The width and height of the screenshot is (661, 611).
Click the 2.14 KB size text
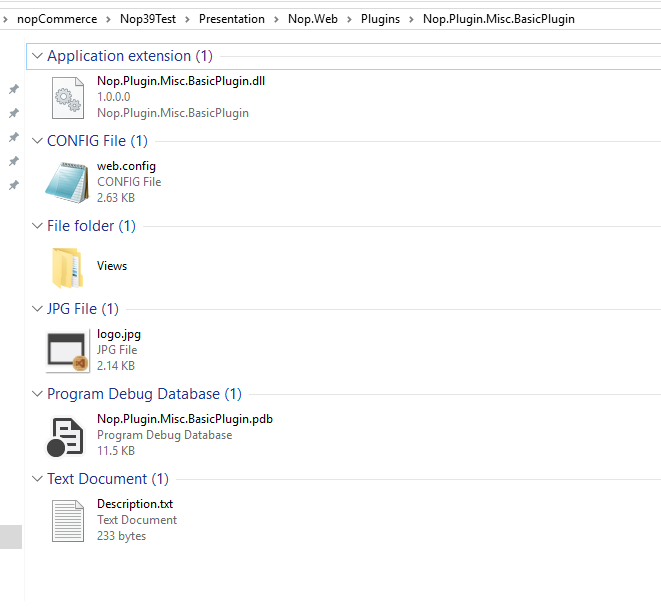(x=116, y=366)
